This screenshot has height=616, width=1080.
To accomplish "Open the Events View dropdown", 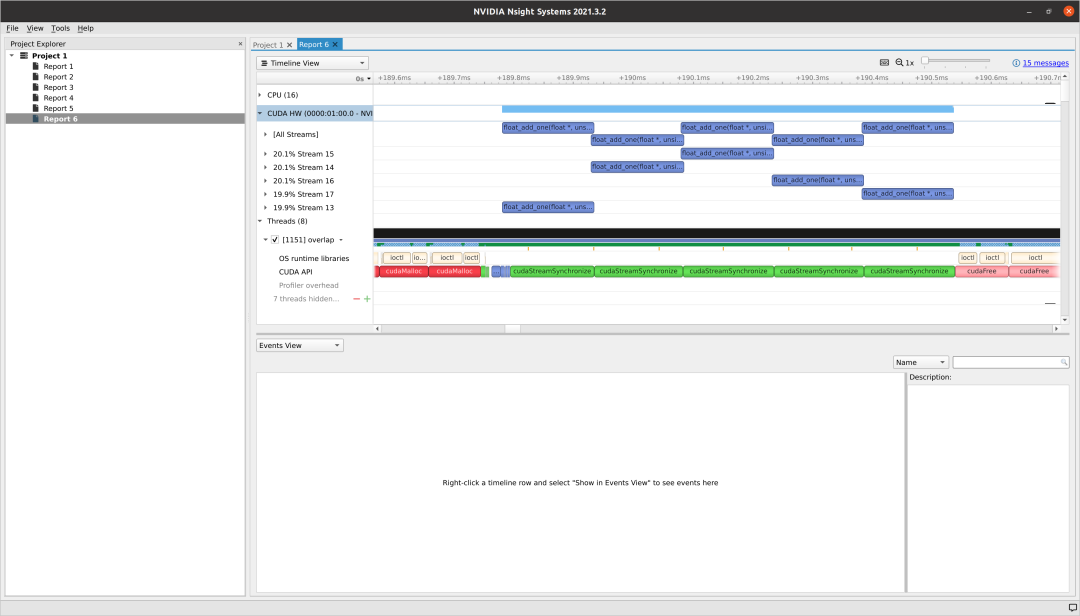I will tap(300, 345).
